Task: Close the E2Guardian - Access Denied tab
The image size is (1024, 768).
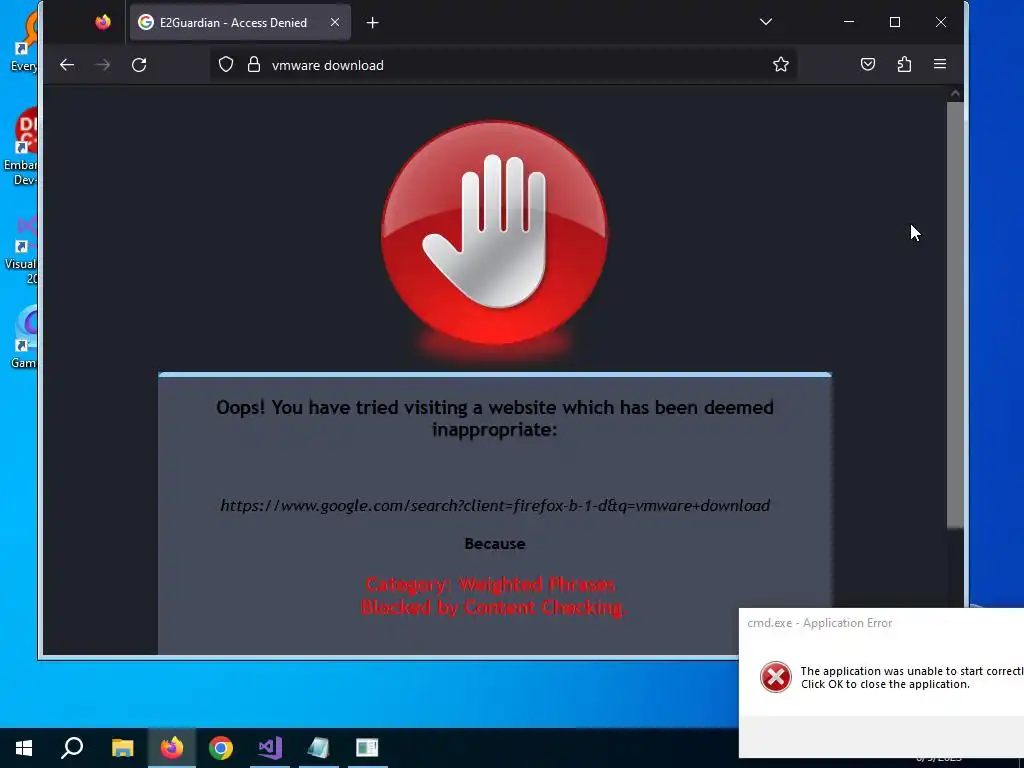Action: click(x=335, y=22)
